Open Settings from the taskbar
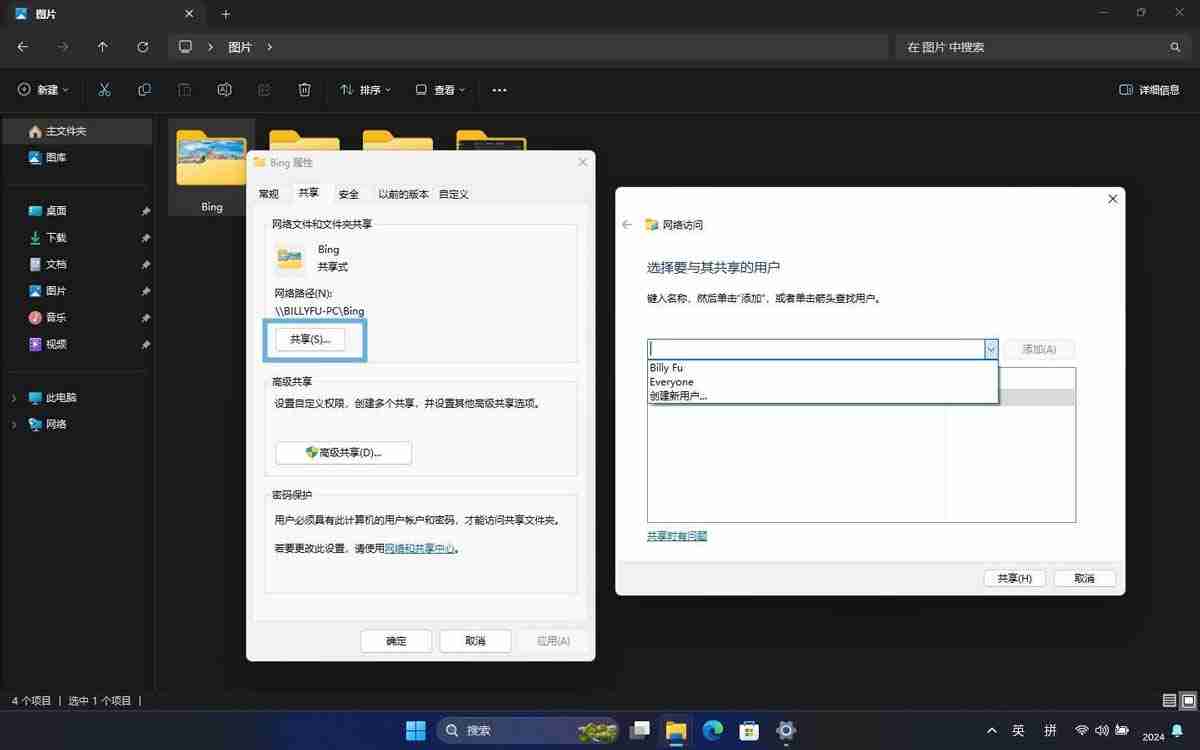Screen dimensions: 1200x750 (x=786, y=730)
